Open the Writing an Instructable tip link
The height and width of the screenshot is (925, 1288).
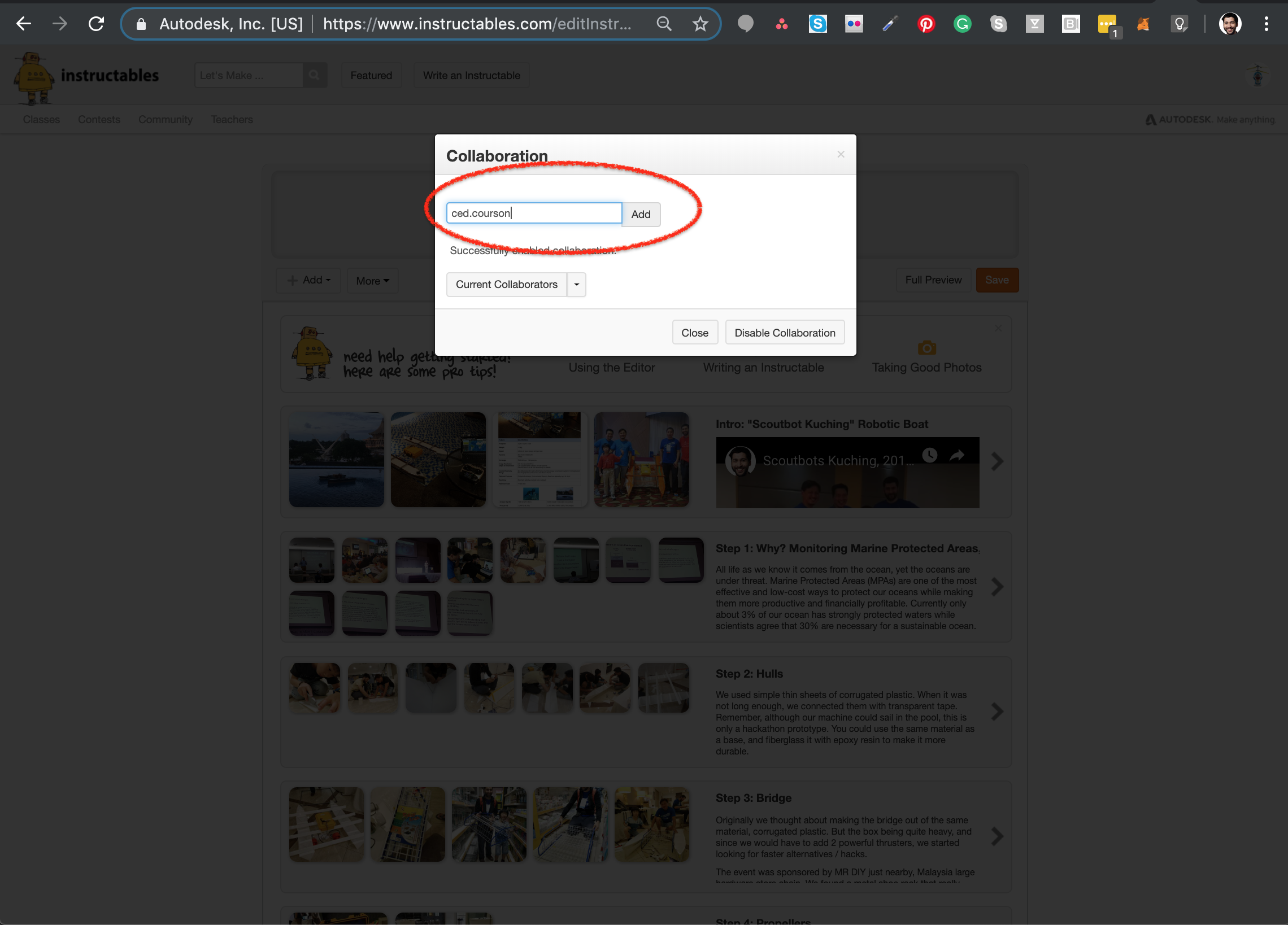(x=763, y=368)
